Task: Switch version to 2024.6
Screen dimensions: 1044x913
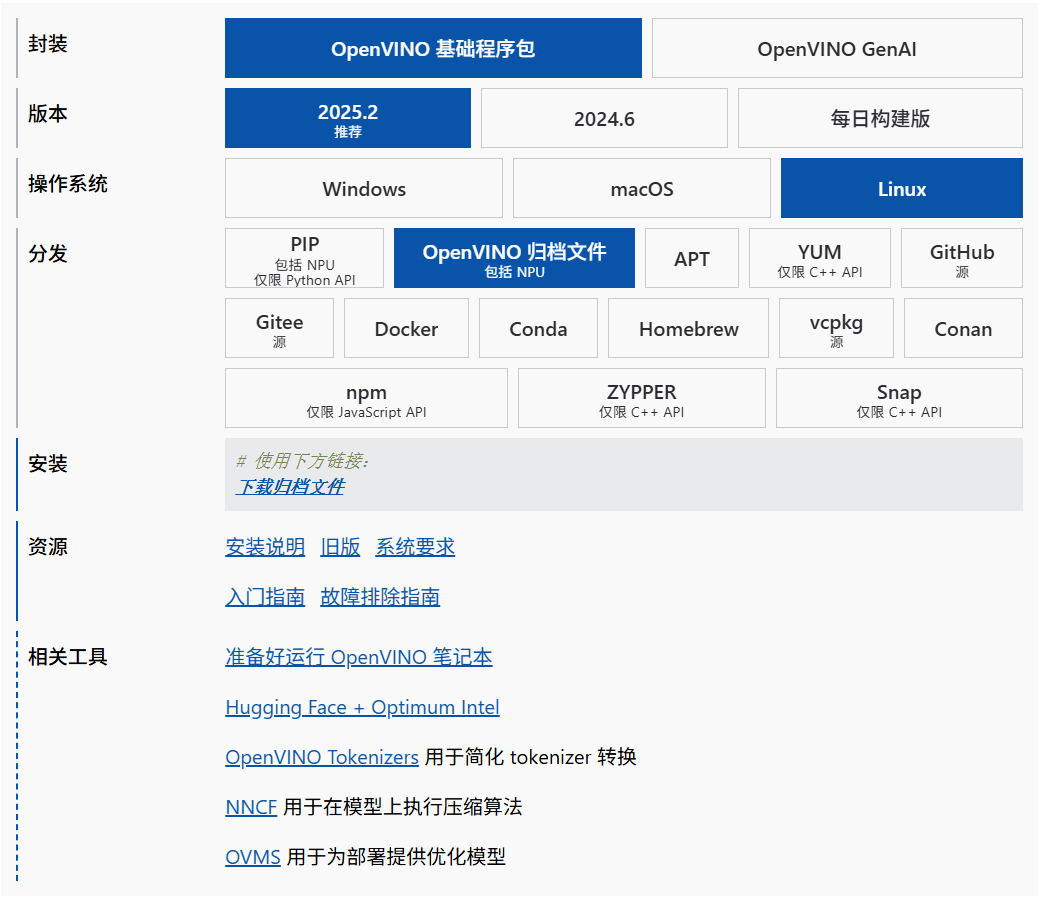Action: tap(604, 117)
